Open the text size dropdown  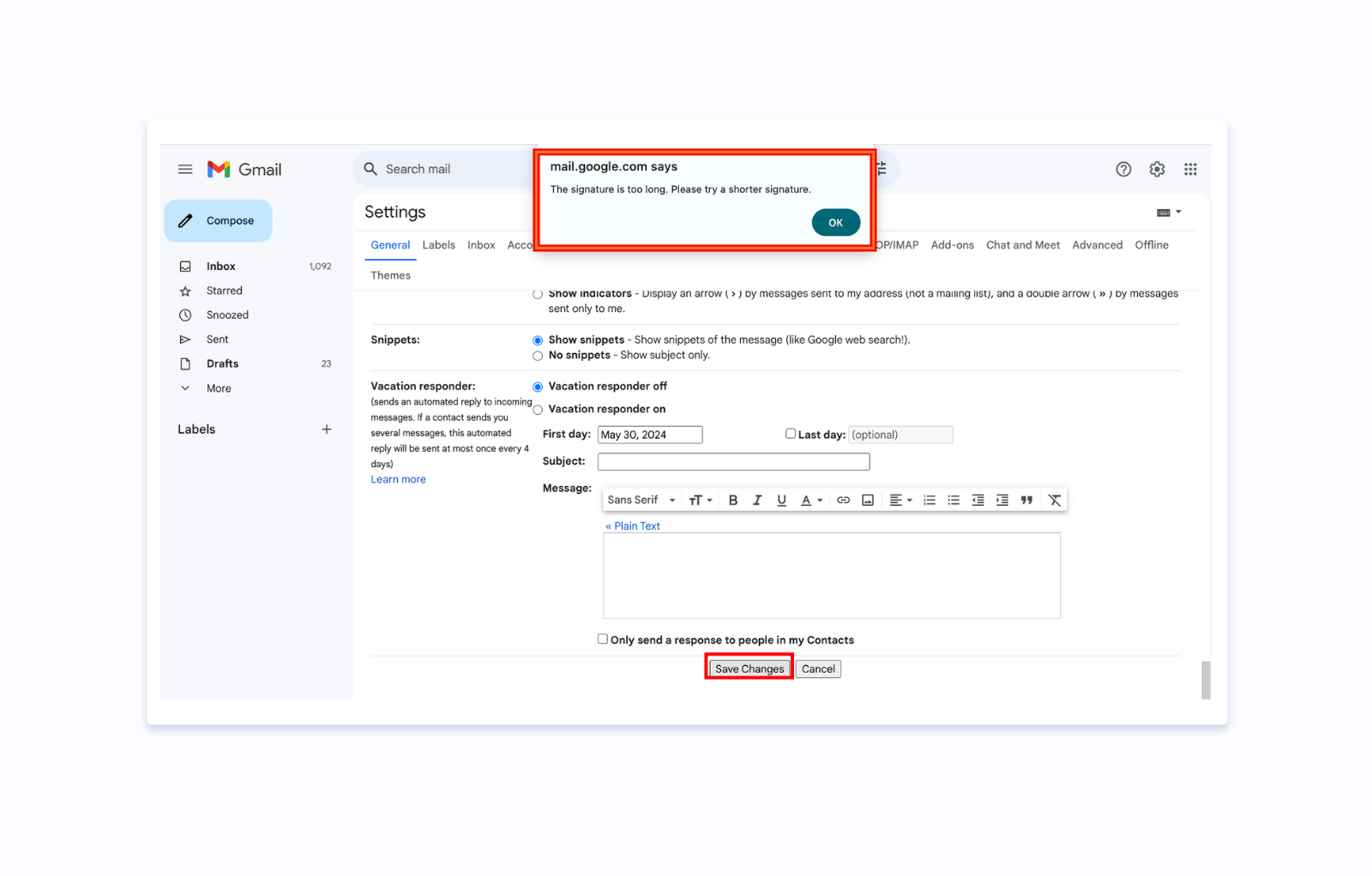[701, 501]
